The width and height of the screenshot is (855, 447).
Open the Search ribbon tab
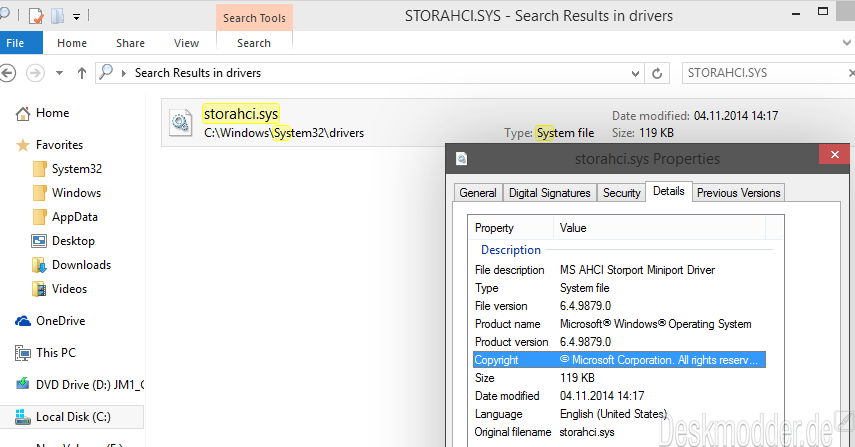[x=254, y=43]
